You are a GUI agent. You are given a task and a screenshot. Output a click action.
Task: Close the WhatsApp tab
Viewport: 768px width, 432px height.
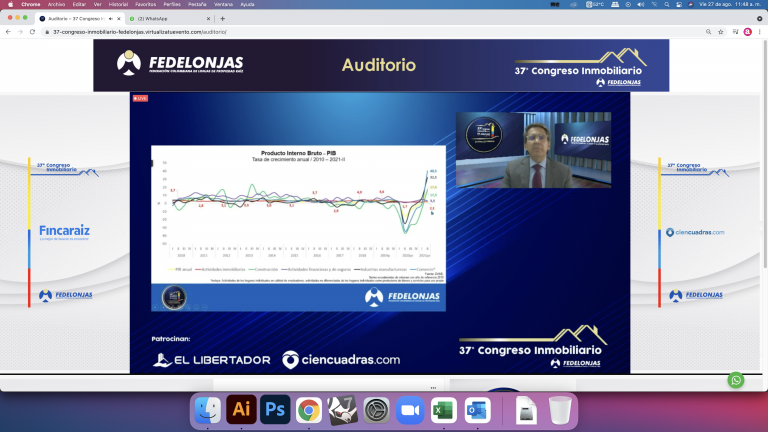pyautogui.click(x=208, y=19)
